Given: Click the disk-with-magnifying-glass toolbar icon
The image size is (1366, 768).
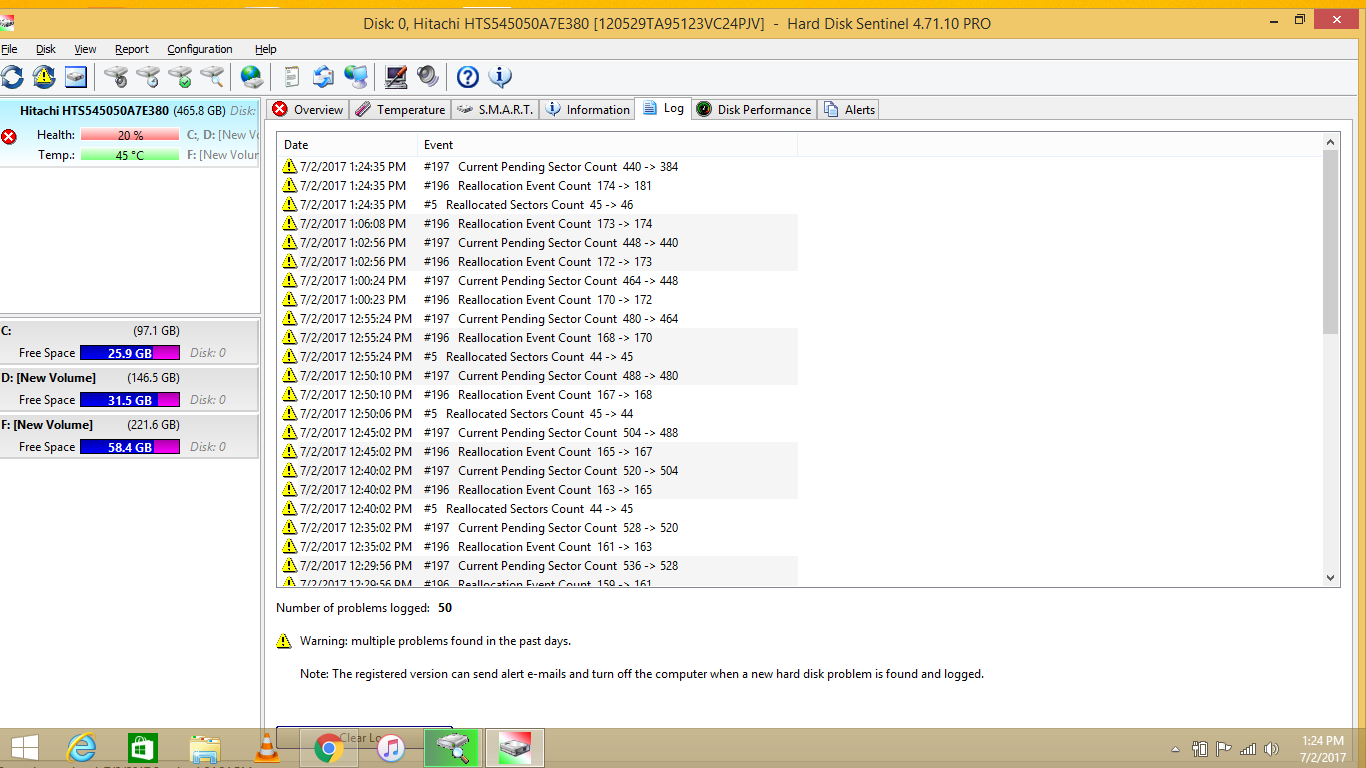Looking at the screenshot, I should (x=212, y=77).
